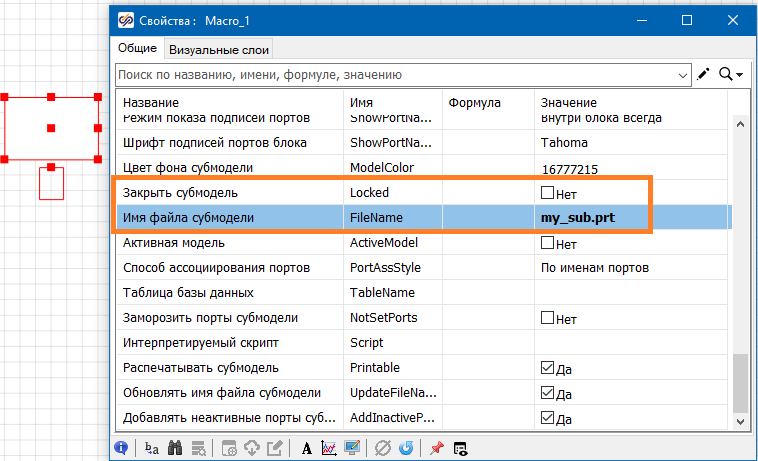Click the 'Название' column header
Image resolution: width=758 pixels, height=461 pixels.
tap(150, 103)
